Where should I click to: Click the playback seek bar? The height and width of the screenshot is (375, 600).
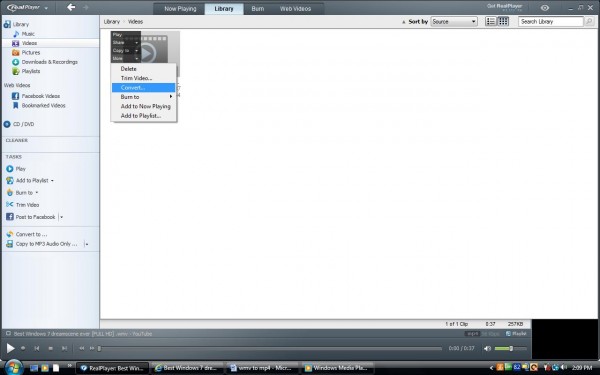point(270,349)
